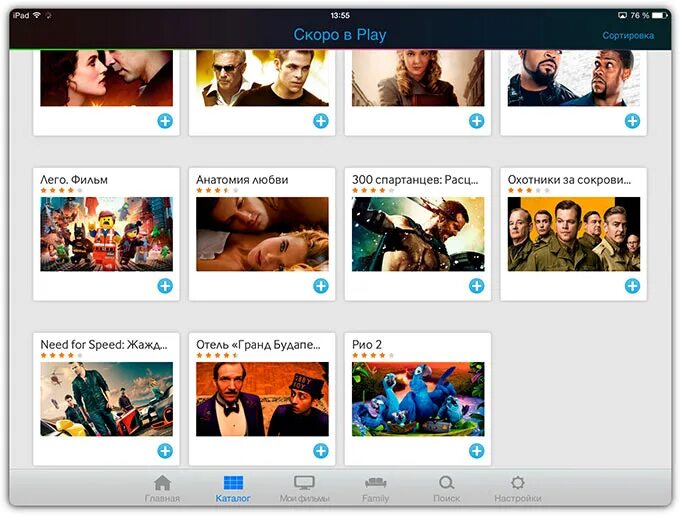Screen dimensions: 680x515
Task: Open the Рио 2 poster thumbnail
Action: tap(418, 399)
